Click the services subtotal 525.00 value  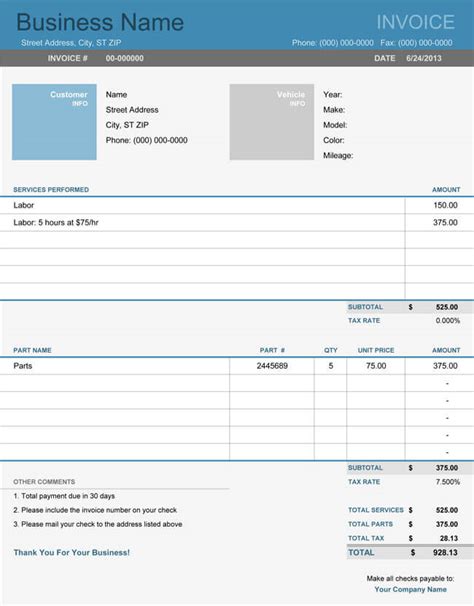click(447, 307)
